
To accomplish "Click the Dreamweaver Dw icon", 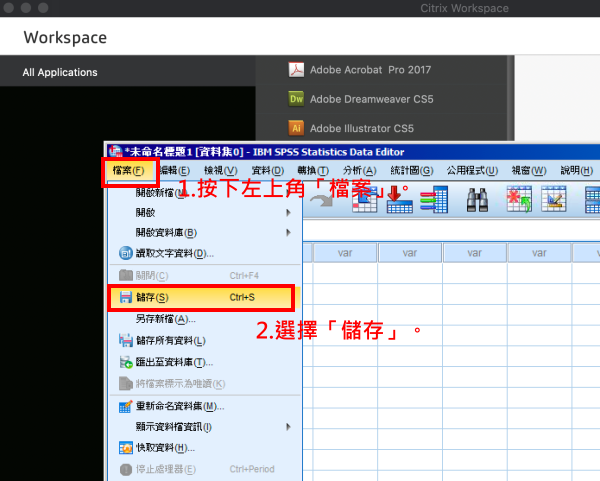I will tap(296, 99).
